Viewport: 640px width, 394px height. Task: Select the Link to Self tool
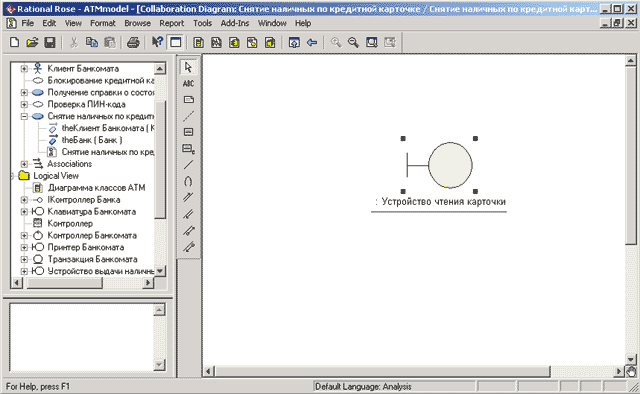(x=188, y=181)
